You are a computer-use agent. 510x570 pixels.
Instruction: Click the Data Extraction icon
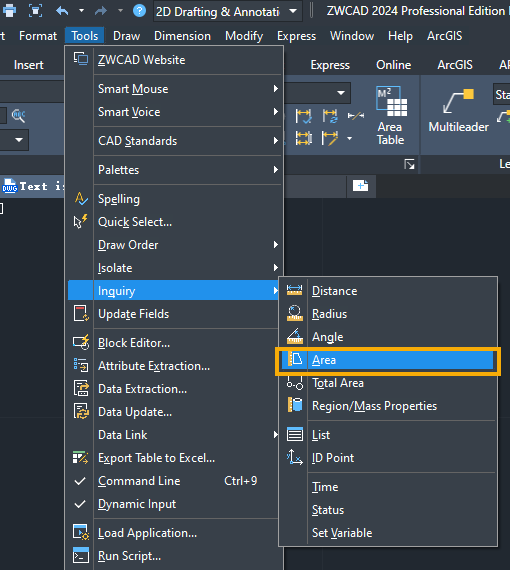click(x=81, y=388)
